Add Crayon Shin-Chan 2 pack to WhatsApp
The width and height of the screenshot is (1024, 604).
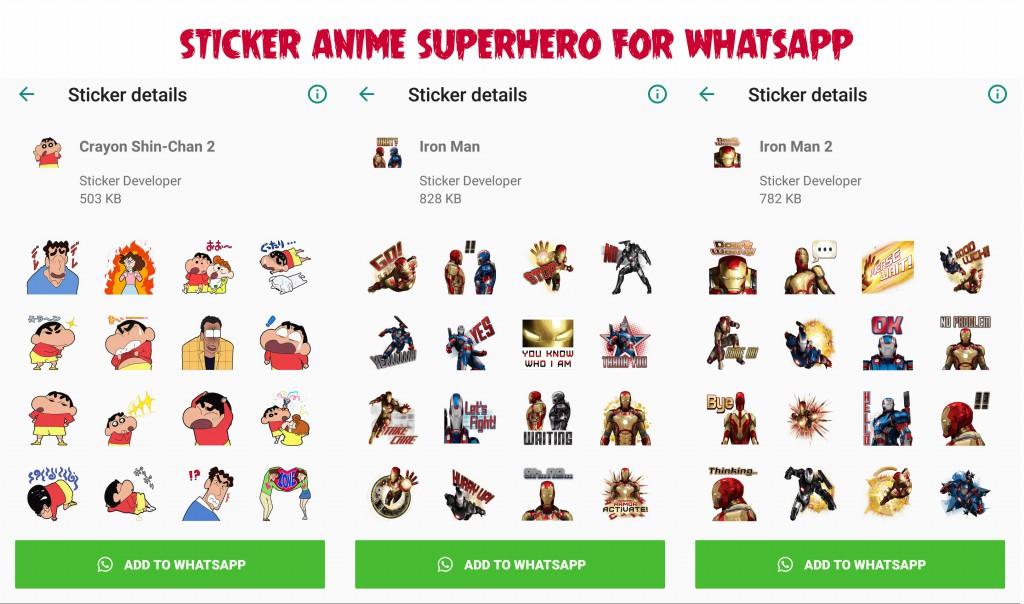(x=170, y=564)
